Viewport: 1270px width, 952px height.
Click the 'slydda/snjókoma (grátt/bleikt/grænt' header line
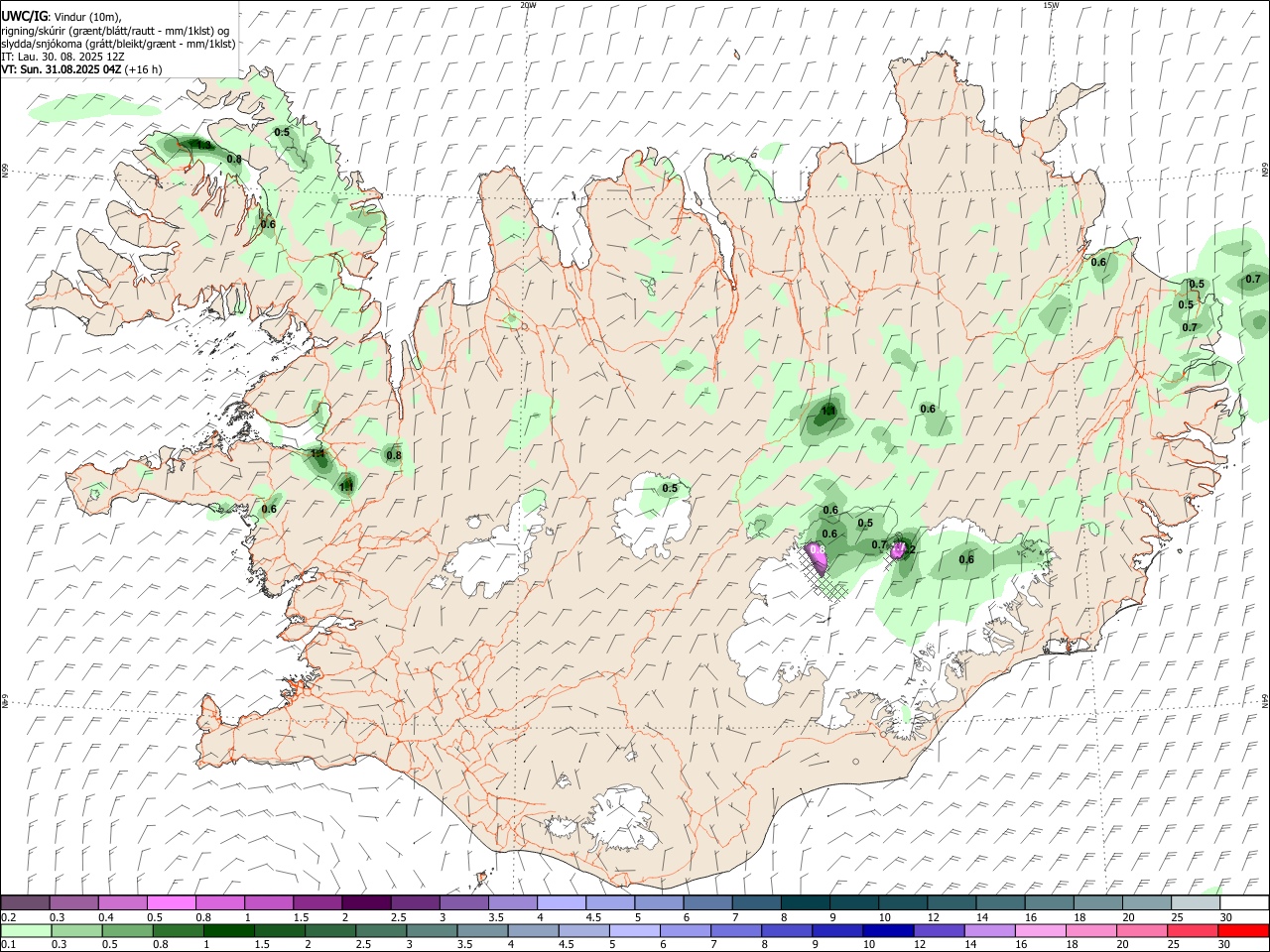(x=118, y=44)
